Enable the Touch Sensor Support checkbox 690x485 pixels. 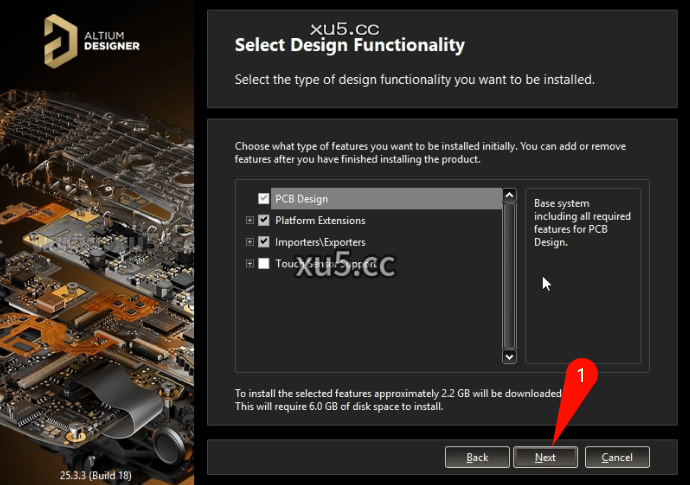(x=263, y=264)
